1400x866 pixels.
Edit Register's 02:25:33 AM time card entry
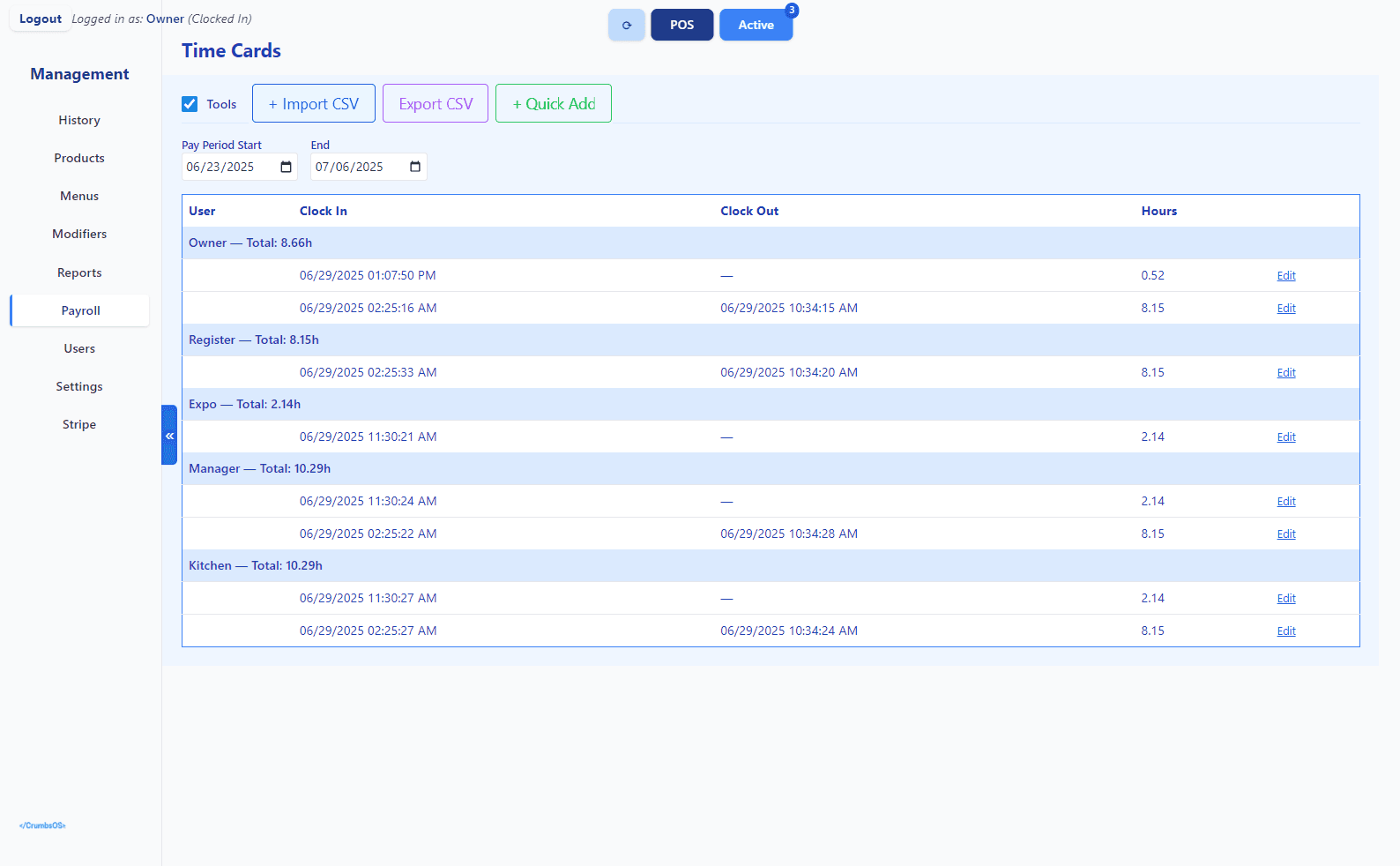tap(1285, 373)
